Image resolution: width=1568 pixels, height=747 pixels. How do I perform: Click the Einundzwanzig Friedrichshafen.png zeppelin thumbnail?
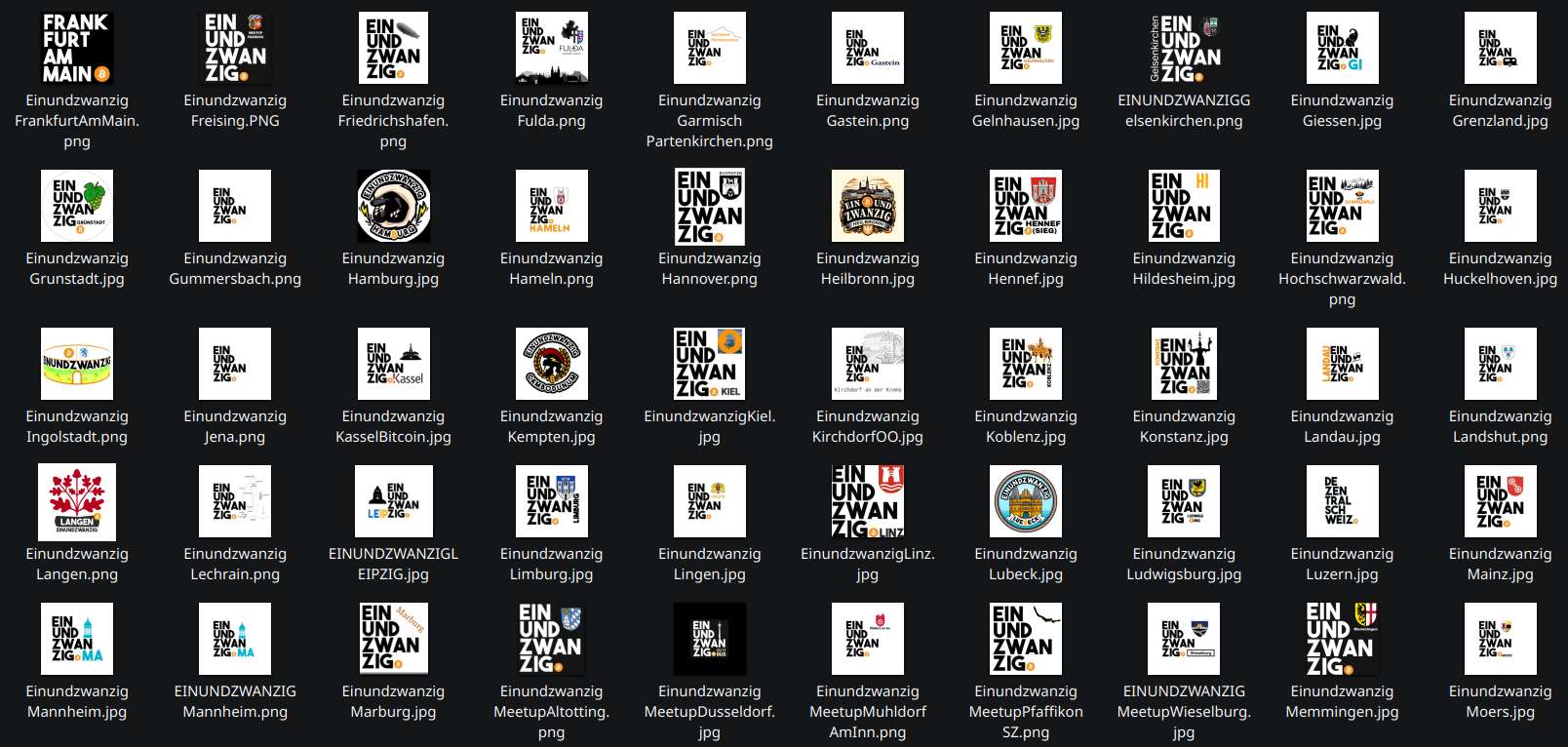point(393,48)
